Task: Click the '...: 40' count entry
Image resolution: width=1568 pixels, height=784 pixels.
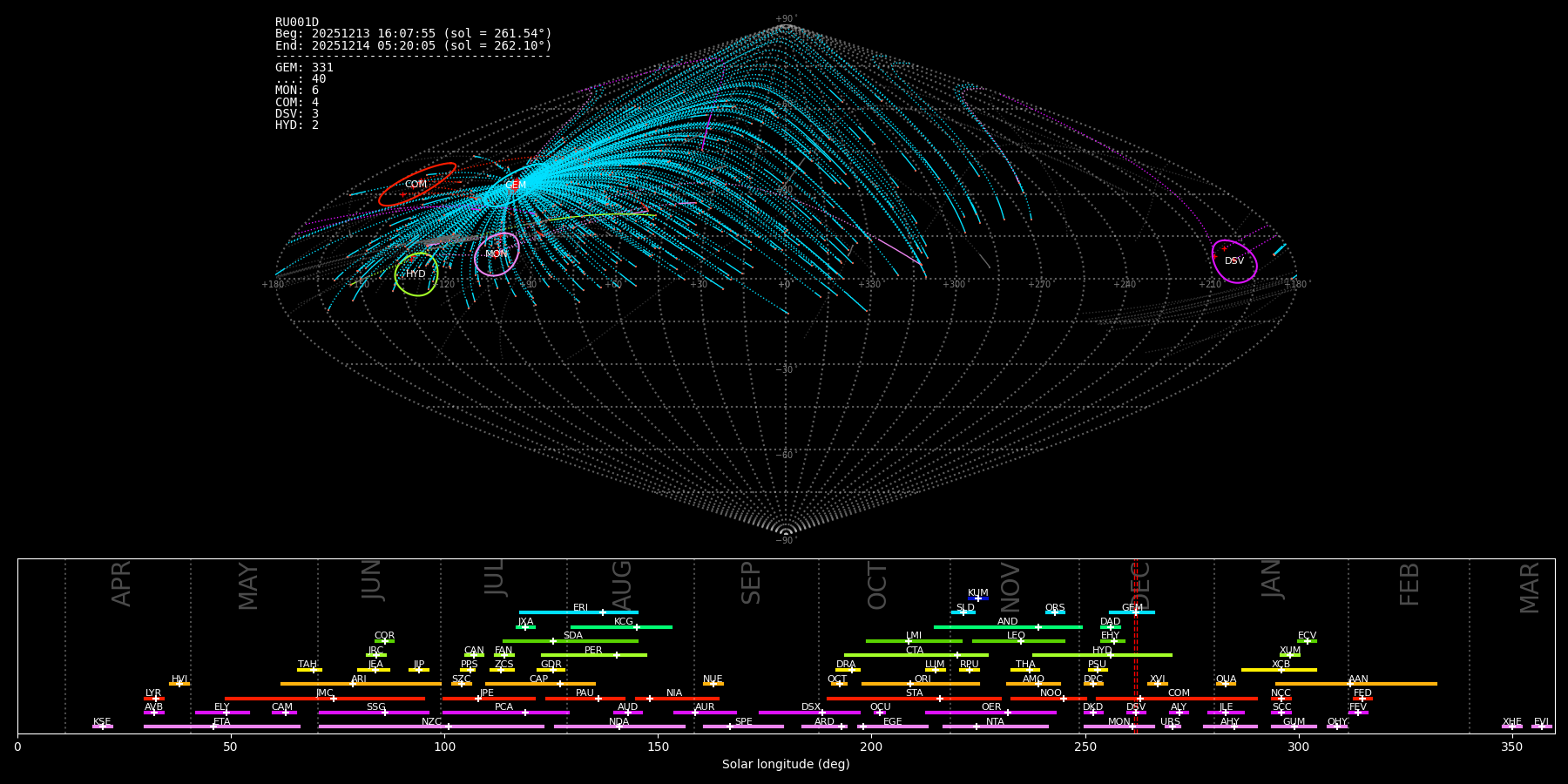Action: 301,79
